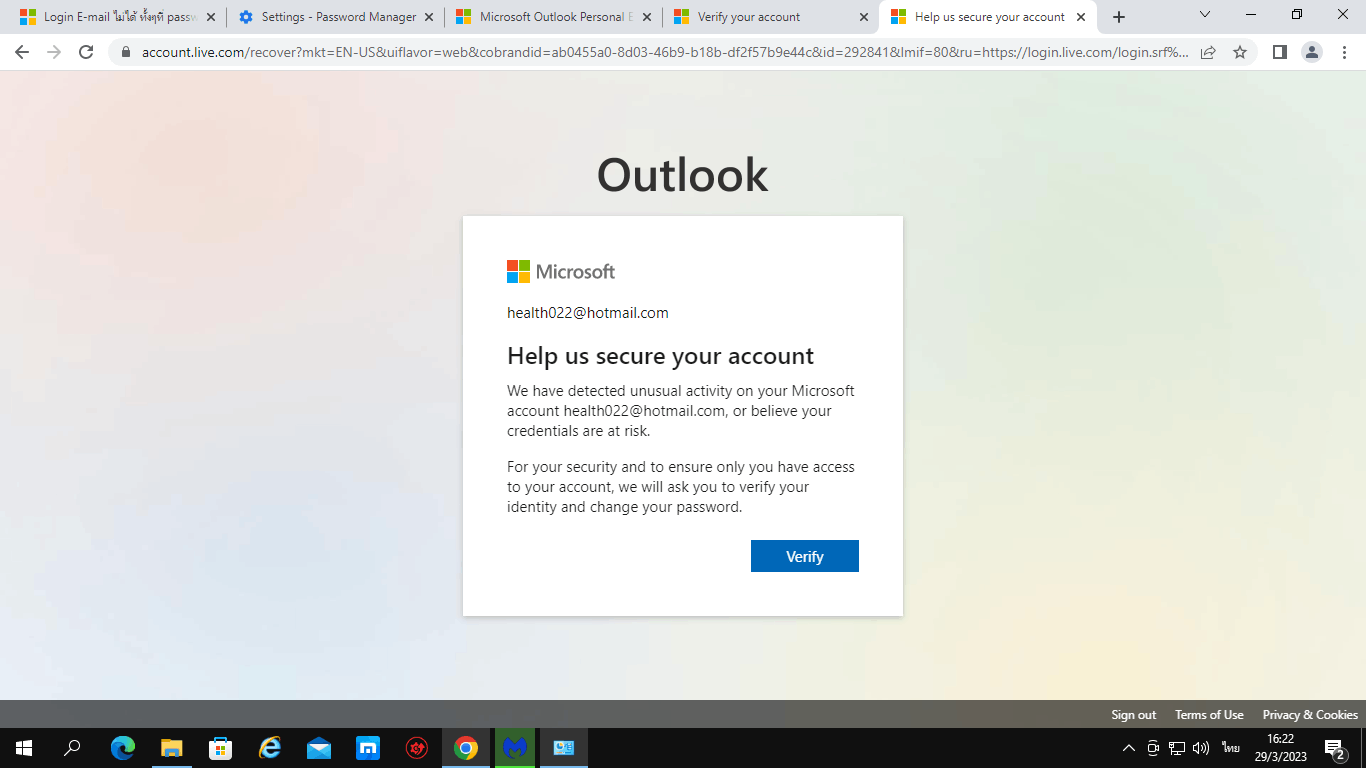Open the Terms of Use link
1366x768 pixels.
pos(1209,714)
